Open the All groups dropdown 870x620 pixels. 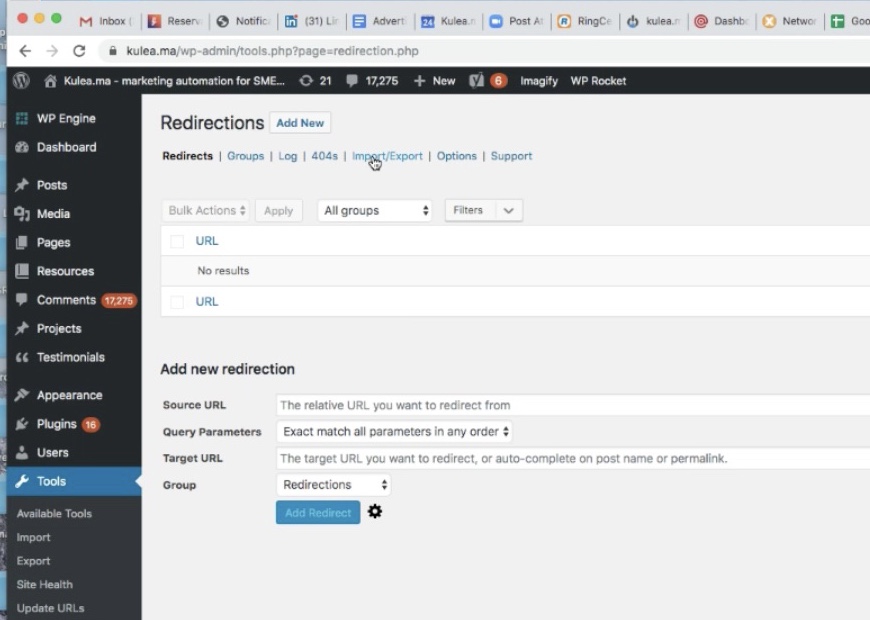pos(375,210)
